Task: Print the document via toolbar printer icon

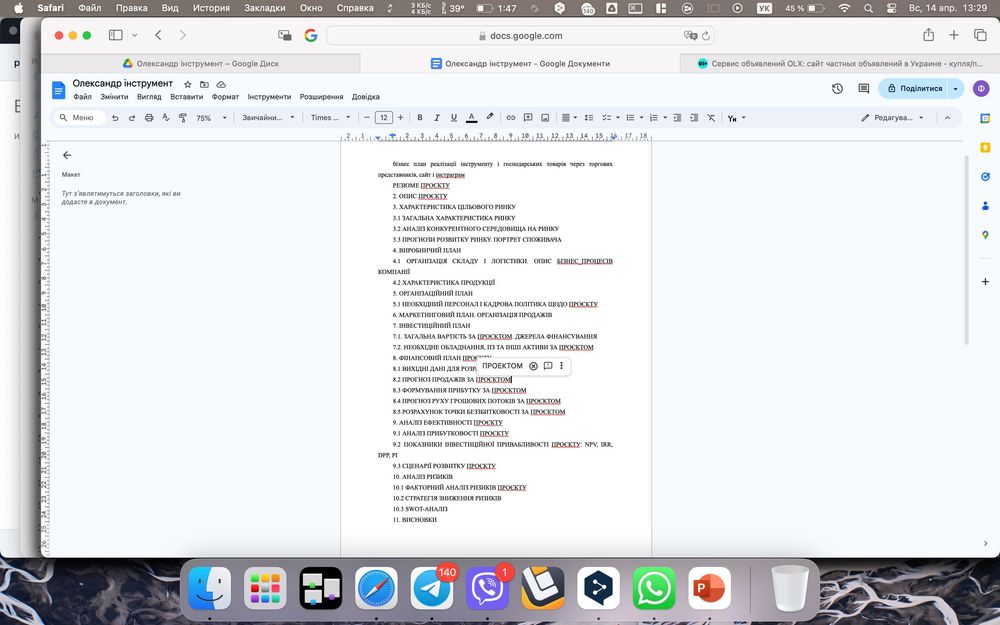Action: [149, 118]
